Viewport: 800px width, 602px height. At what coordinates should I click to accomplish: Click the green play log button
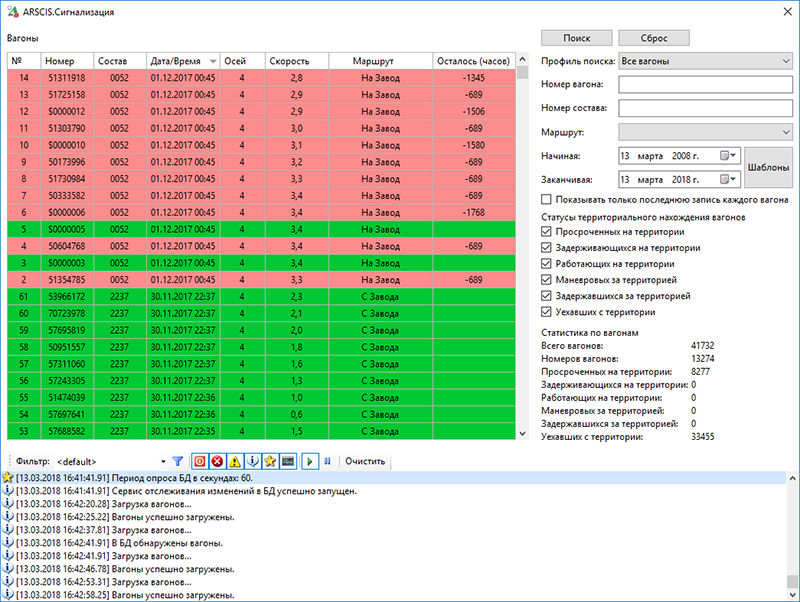[310, 461]
